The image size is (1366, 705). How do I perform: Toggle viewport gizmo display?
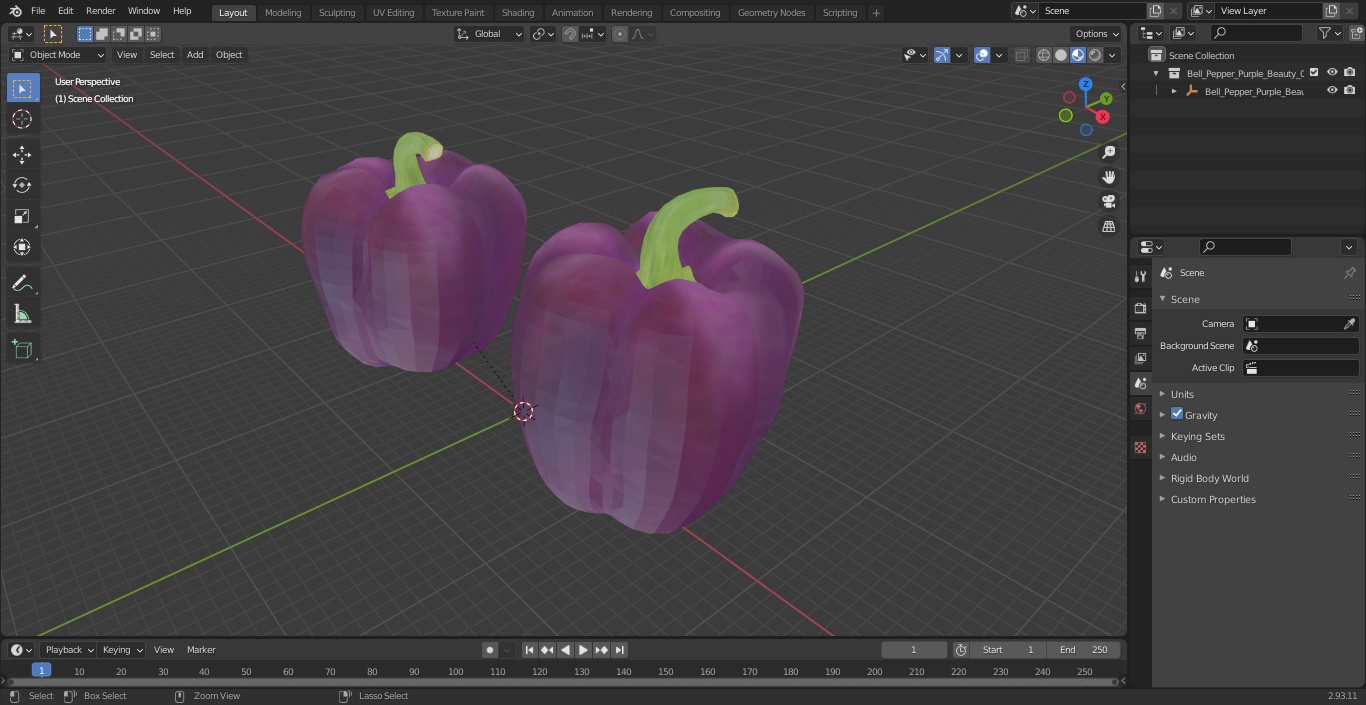942,55
